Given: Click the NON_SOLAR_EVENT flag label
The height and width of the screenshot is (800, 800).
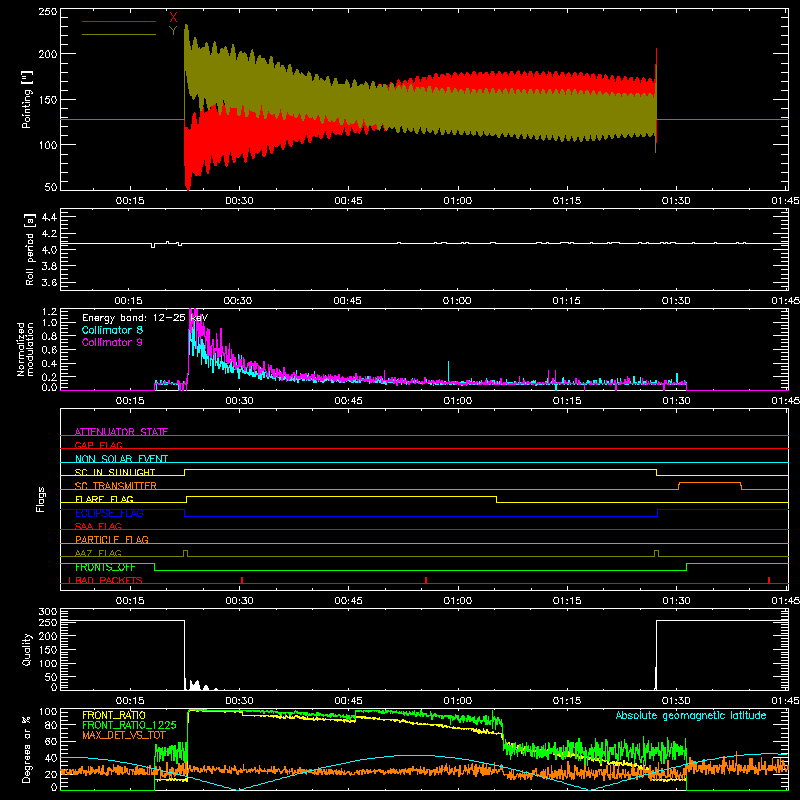Looking at the screenshot, I should [121, 459].
